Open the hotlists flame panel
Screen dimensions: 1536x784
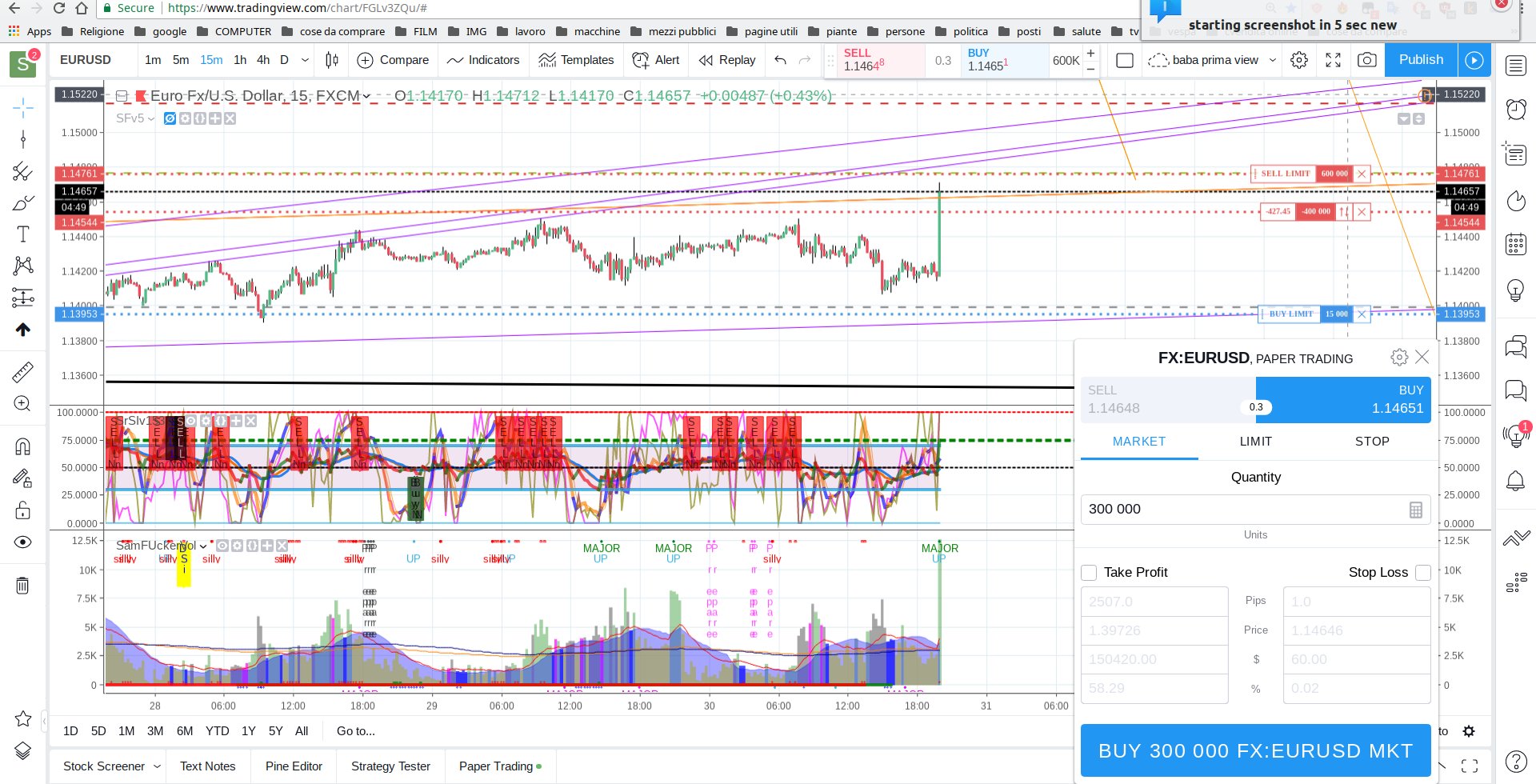(1516, 201)
